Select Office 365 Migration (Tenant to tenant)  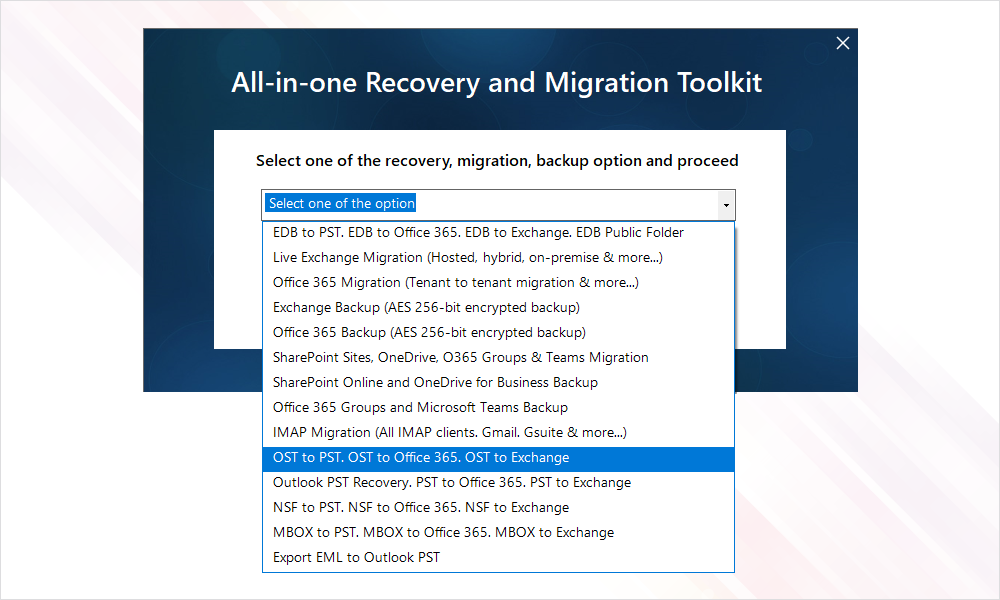pos(498,282)
